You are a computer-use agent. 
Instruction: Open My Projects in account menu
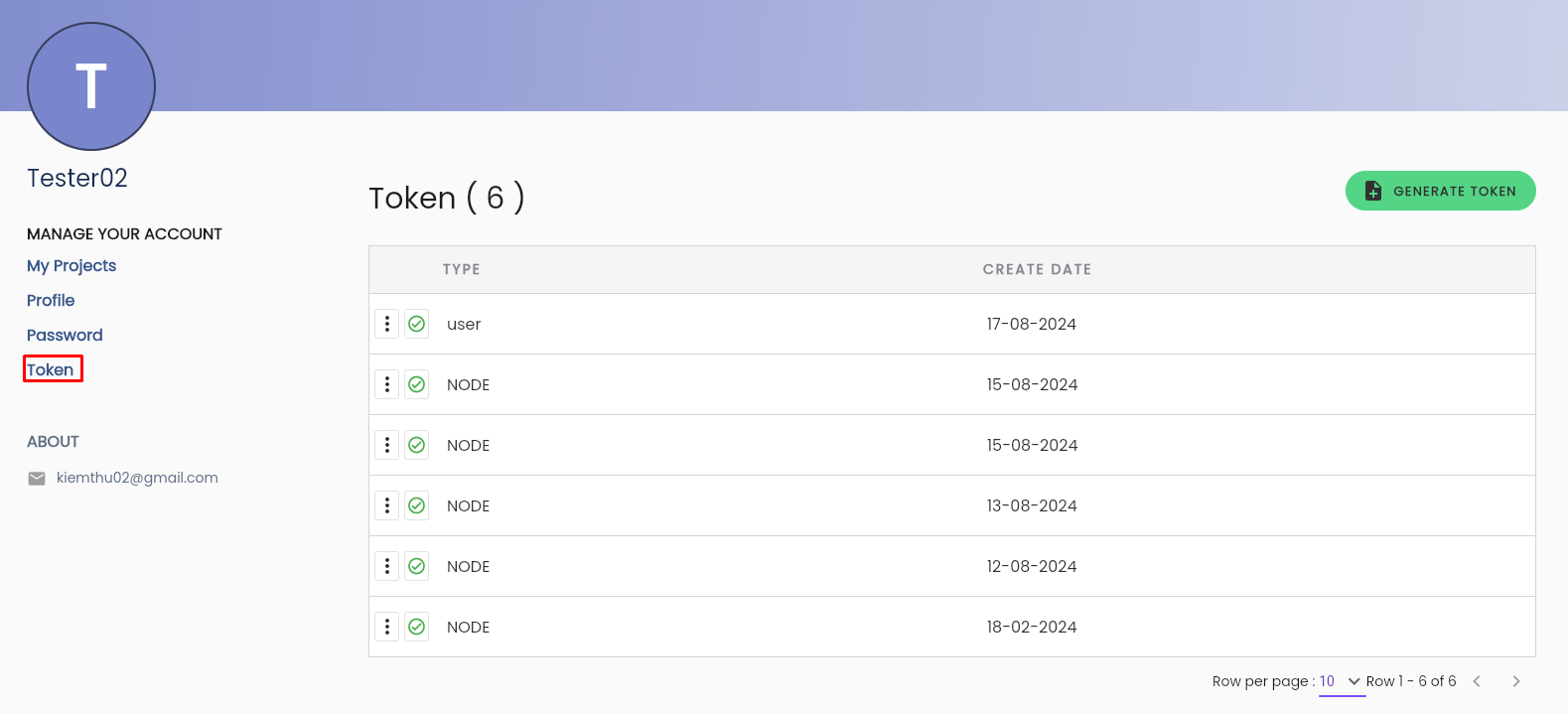click(x=71, y=266)
